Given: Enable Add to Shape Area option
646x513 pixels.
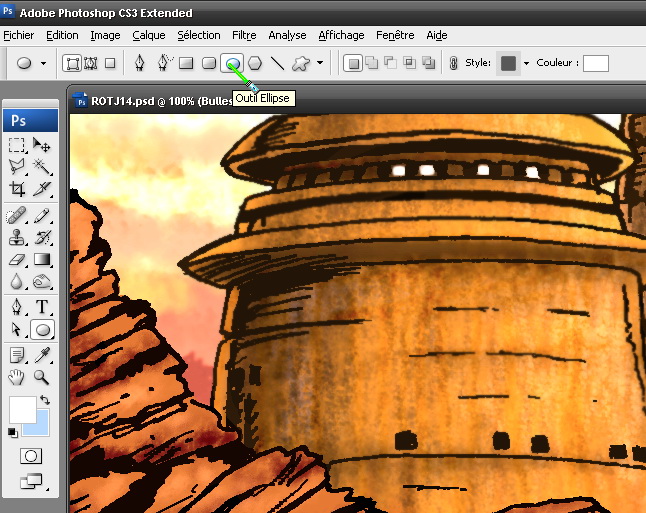Looking at the screenshot, I should 372,63.
